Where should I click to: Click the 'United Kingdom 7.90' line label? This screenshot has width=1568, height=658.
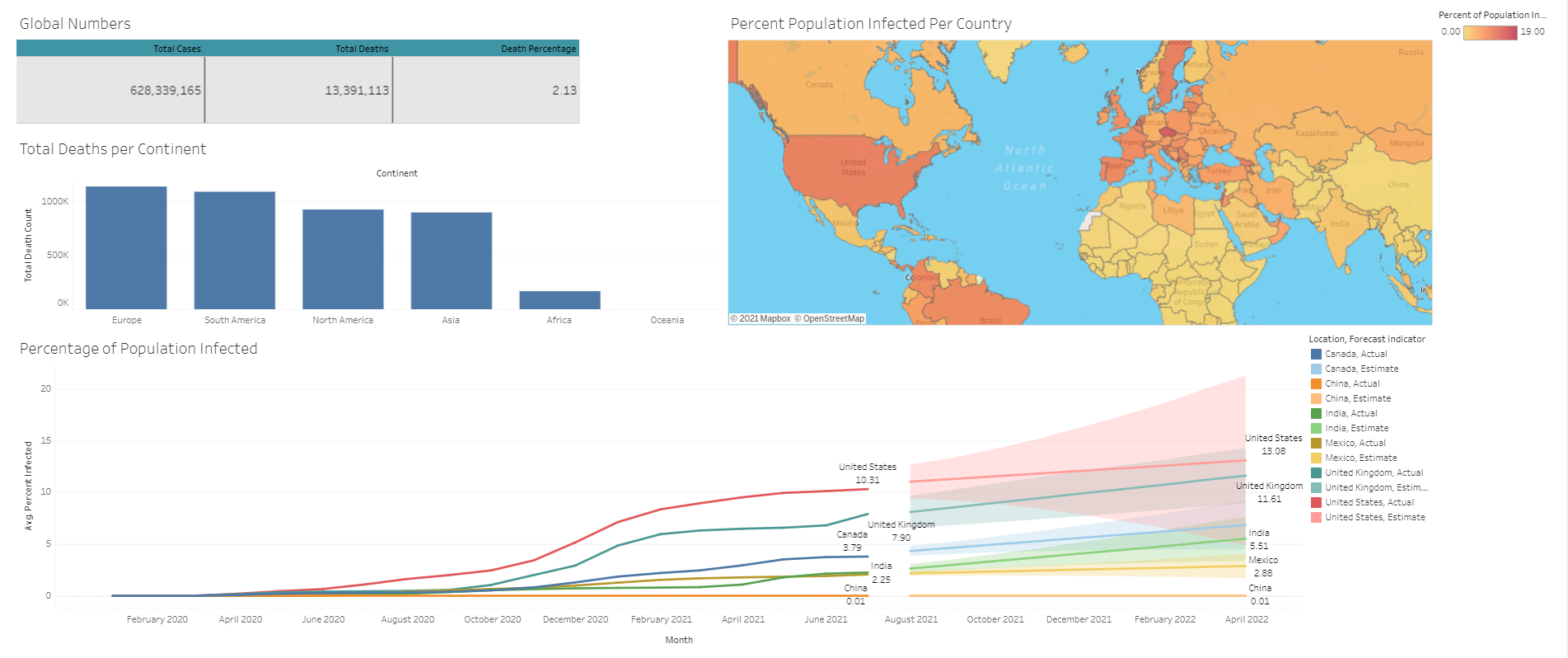[x=901, y=532]
